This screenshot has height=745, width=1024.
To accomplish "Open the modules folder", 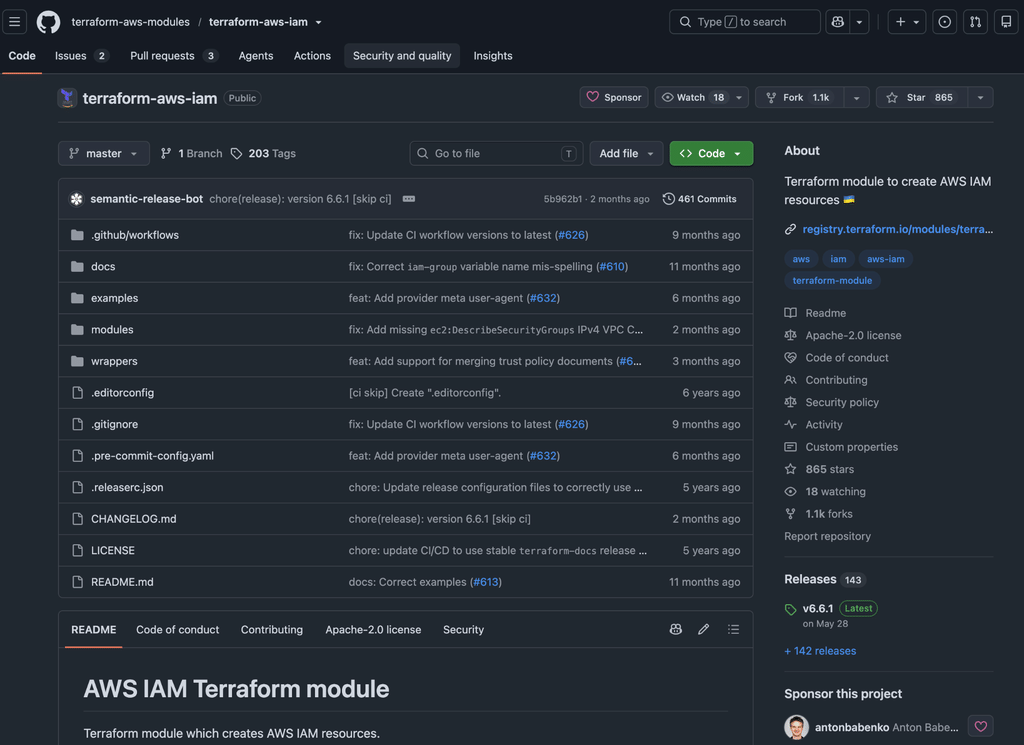I will point(112,330).
